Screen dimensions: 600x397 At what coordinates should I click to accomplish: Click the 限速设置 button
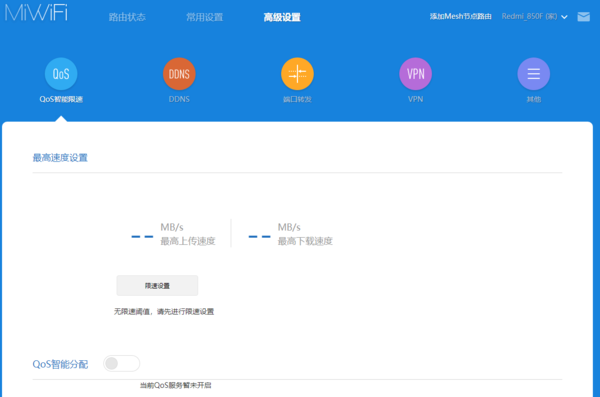point(157,286)
